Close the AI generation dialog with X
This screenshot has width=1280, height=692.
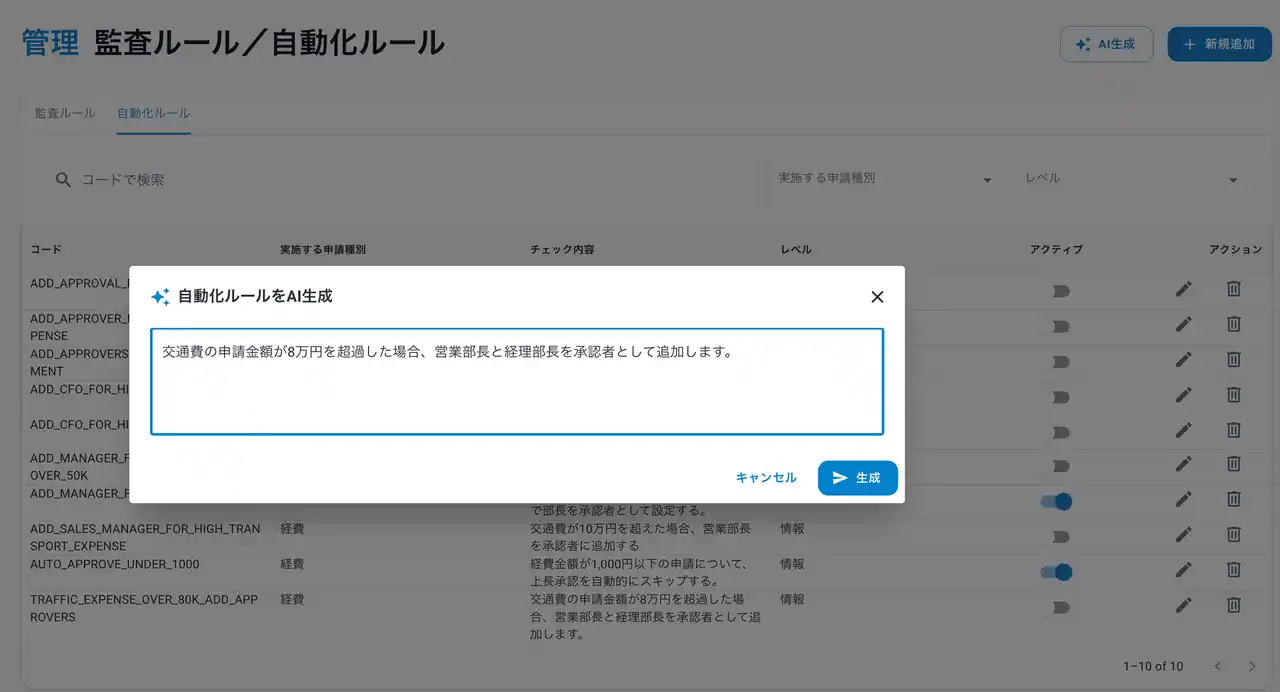pos(877,297)
